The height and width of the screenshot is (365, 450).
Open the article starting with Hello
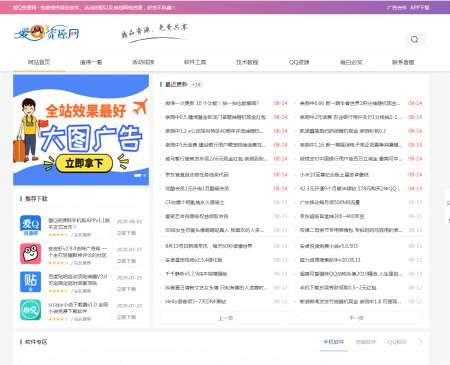[x=196, y=301]
